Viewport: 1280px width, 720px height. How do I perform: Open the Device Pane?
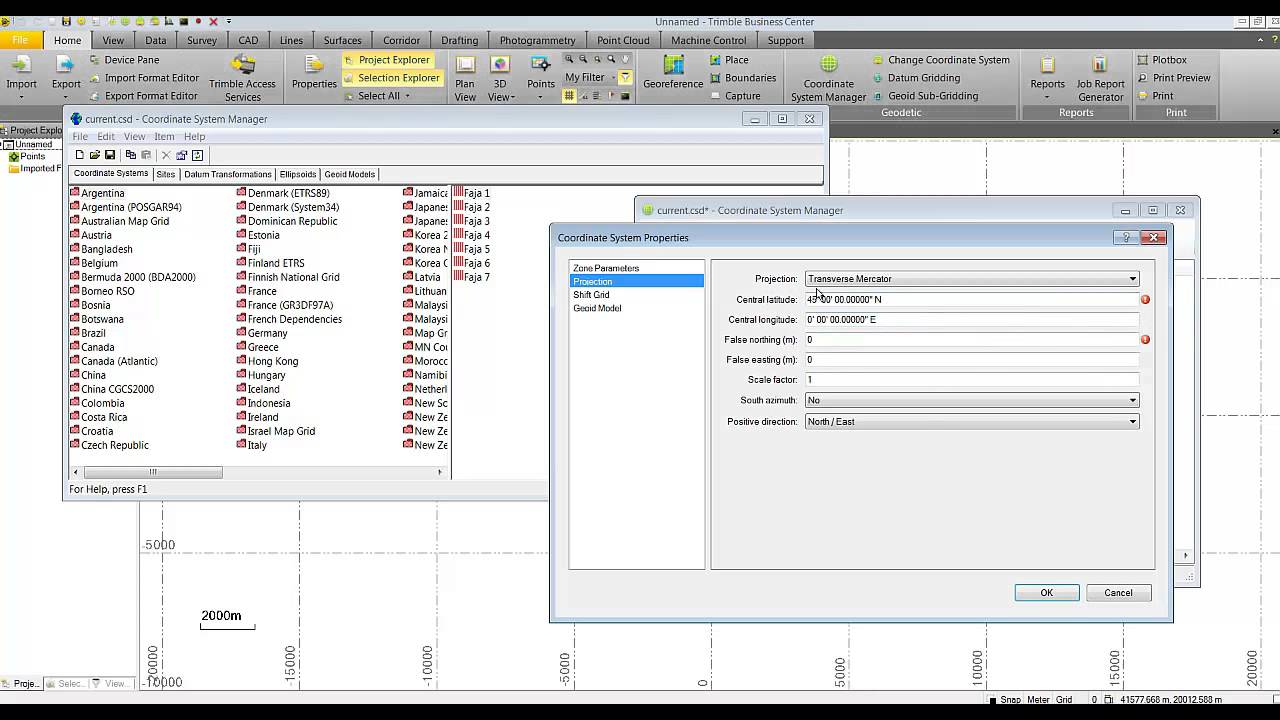point(123,60)
